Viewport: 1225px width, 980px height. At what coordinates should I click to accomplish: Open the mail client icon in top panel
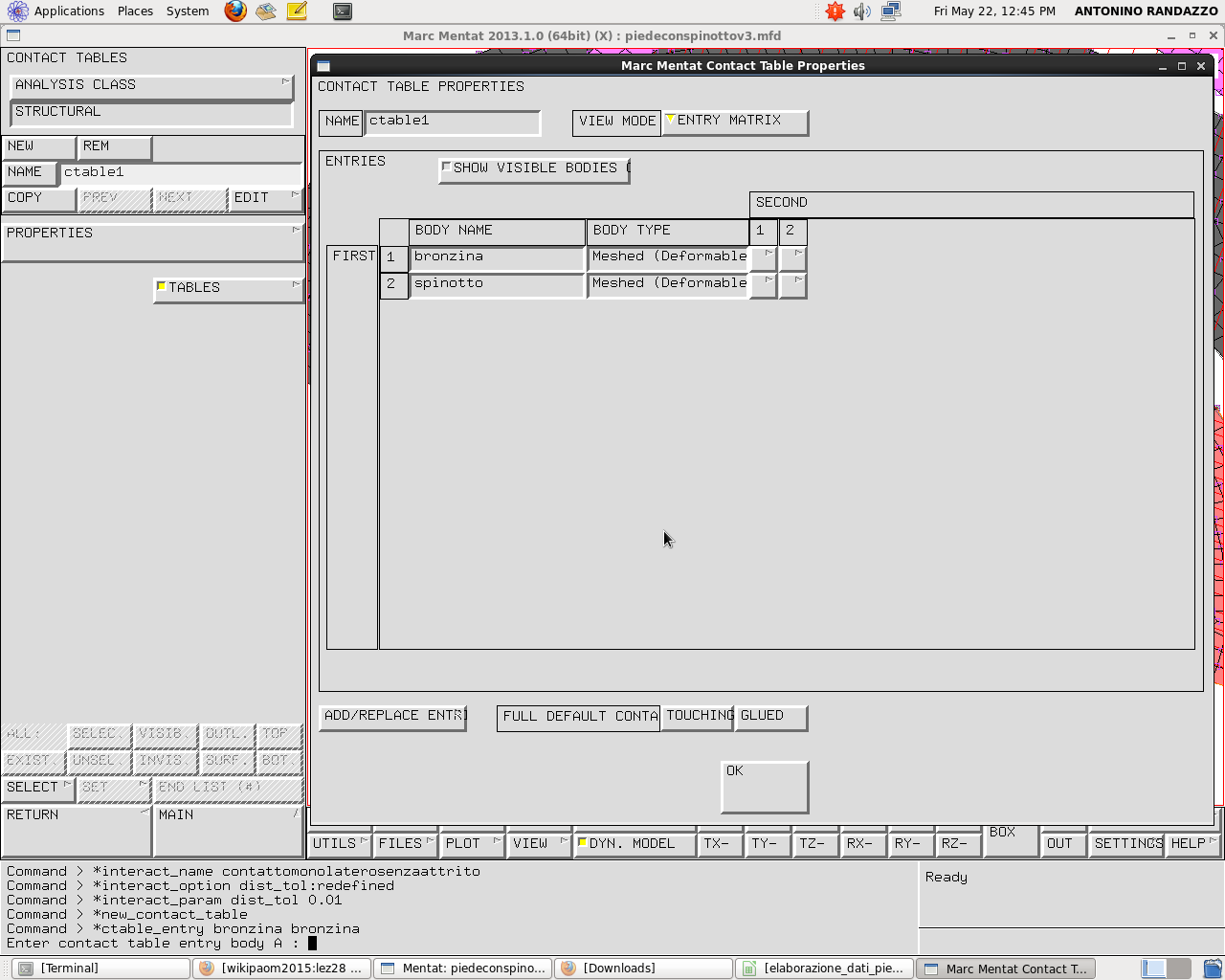pyautogui.click(x=266, y=11)
